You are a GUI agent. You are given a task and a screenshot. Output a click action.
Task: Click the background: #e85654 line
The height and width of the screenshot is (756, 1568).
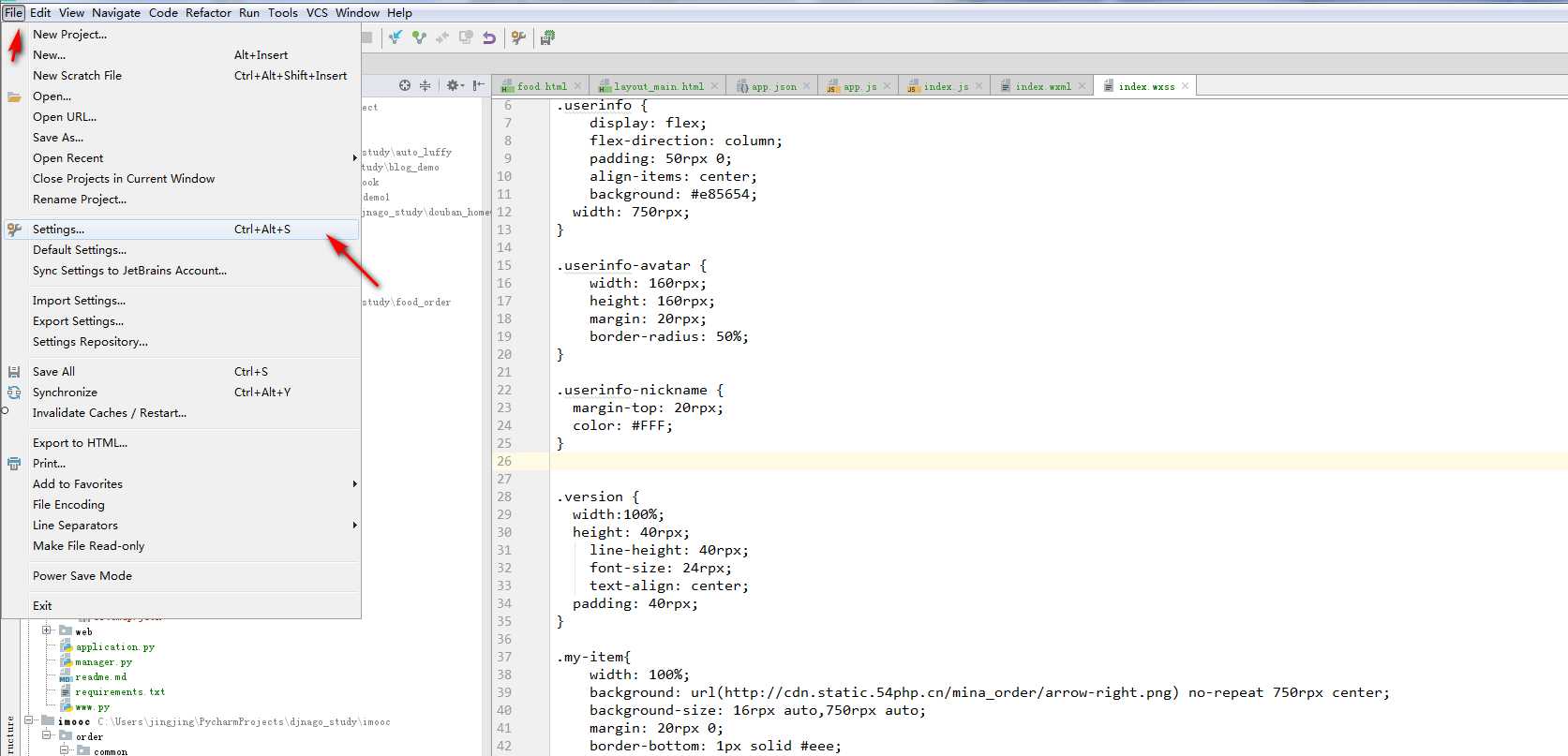(673, 194)
